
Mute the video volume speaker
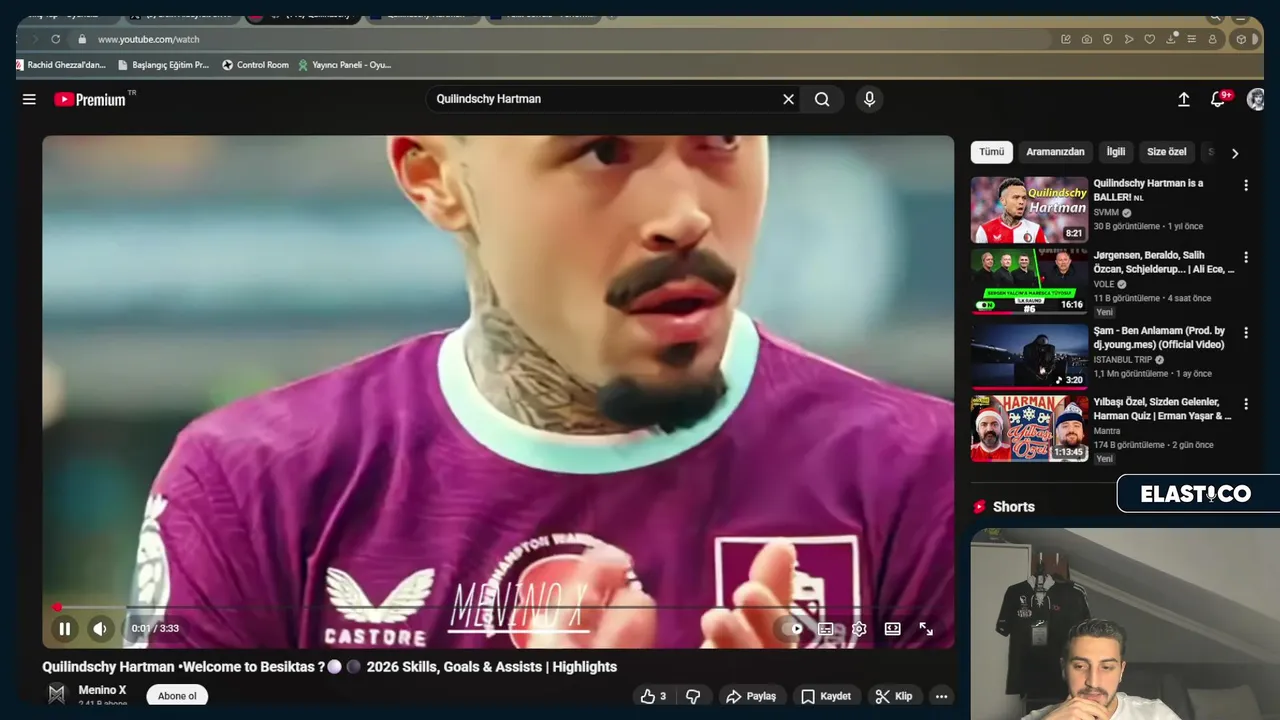coord(100,629)
